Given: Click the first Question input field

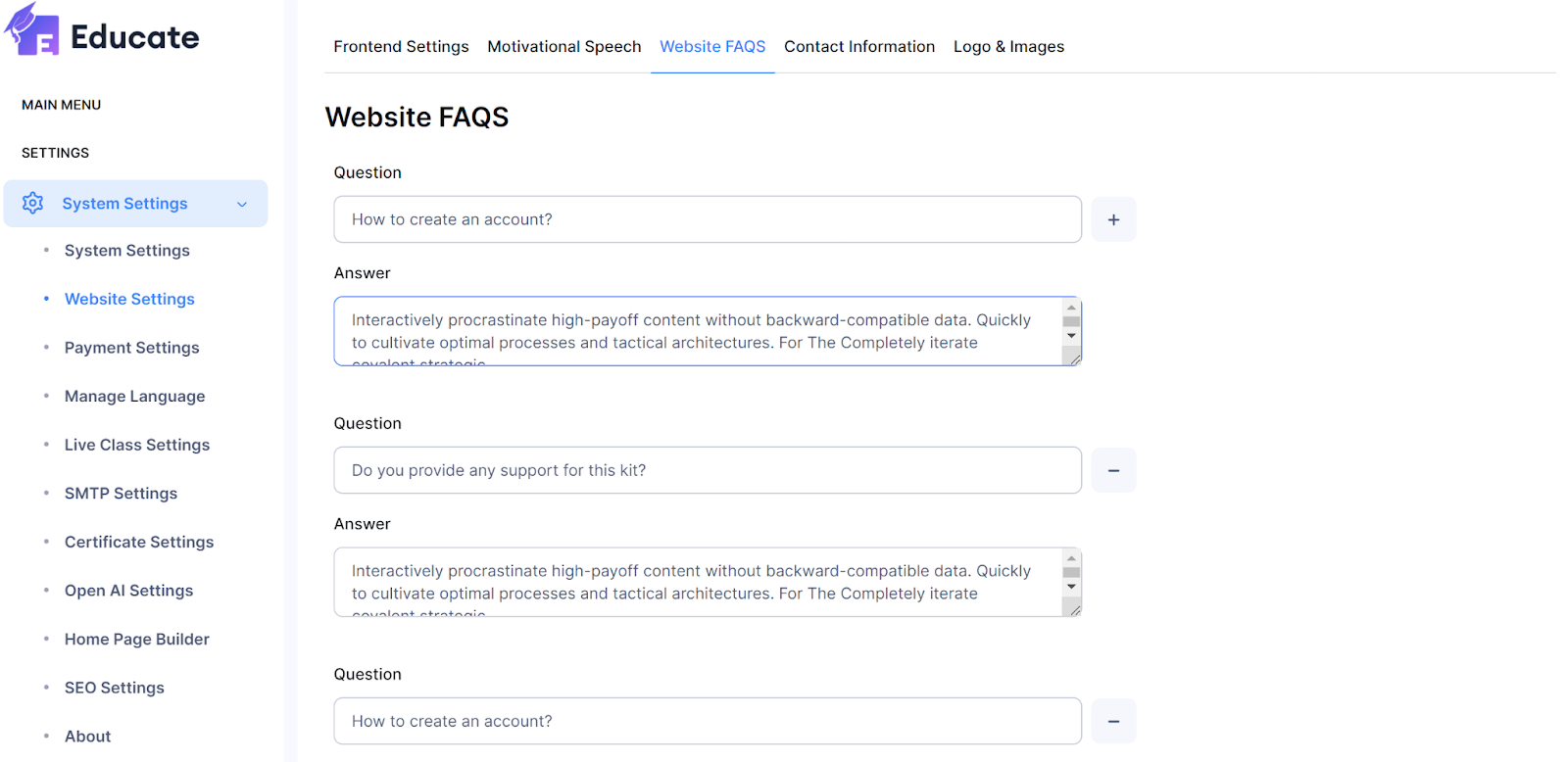Looking at the screenshot, I should coord(707,219).
